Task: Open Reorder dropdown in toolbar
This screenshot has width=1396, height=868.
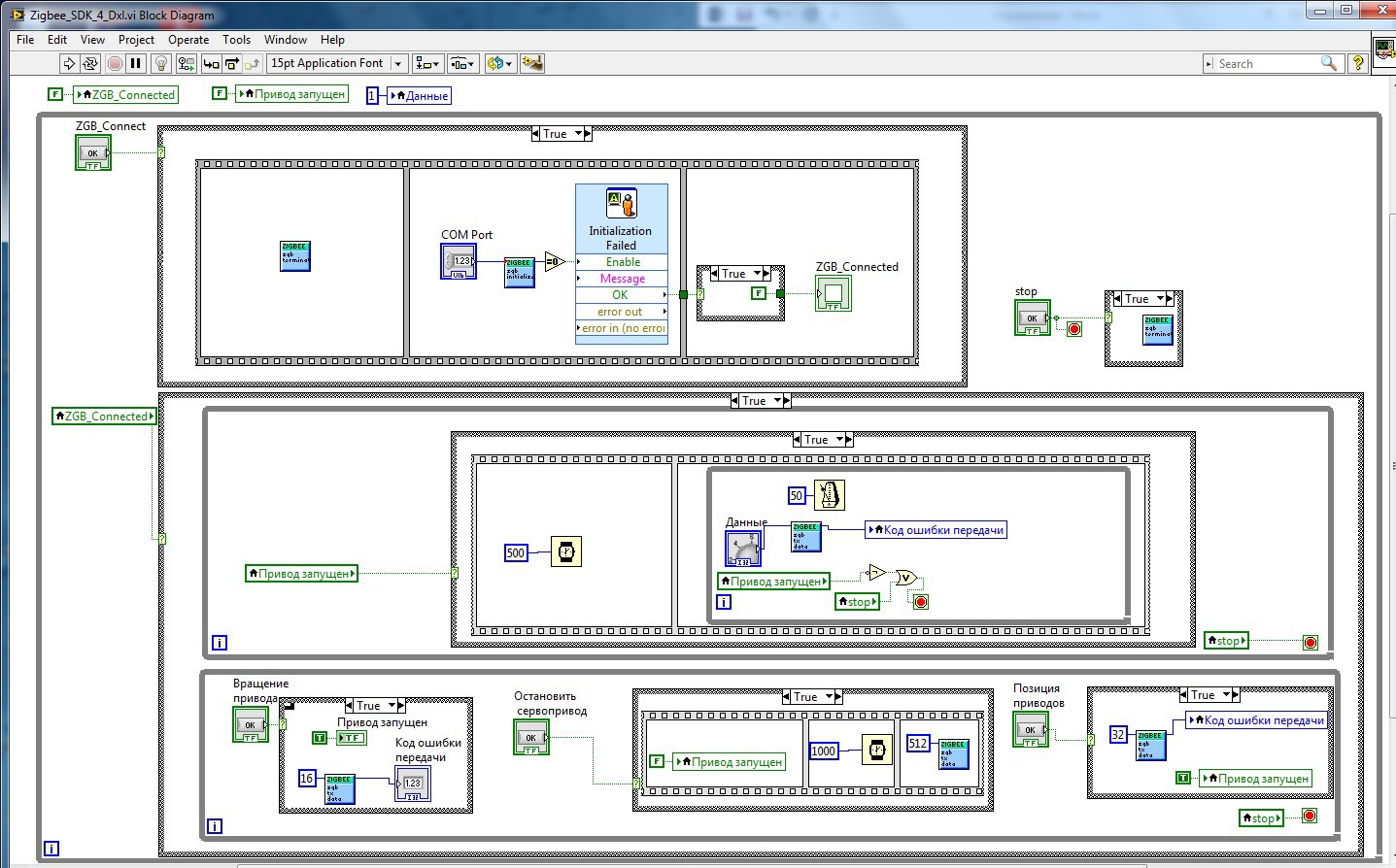Action: [x=500, y=63]
